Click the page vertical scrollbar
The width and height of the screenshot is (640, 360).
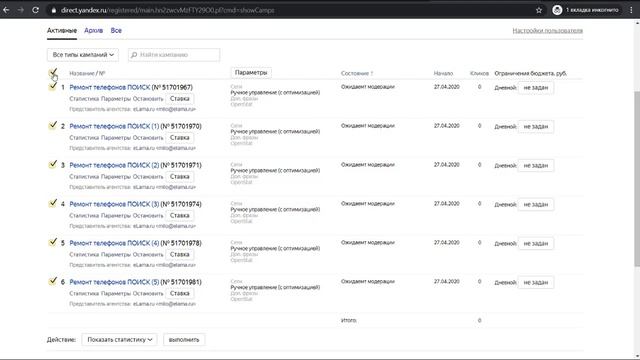637,179
